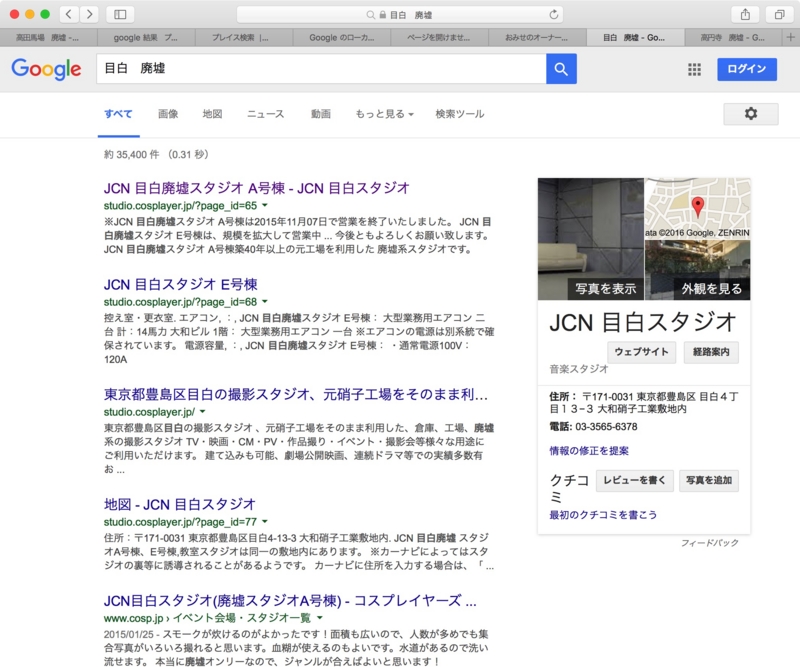Screen dimensions: 800x667
Task: Open 検索ツール search tools
Action: coord(460,114)
